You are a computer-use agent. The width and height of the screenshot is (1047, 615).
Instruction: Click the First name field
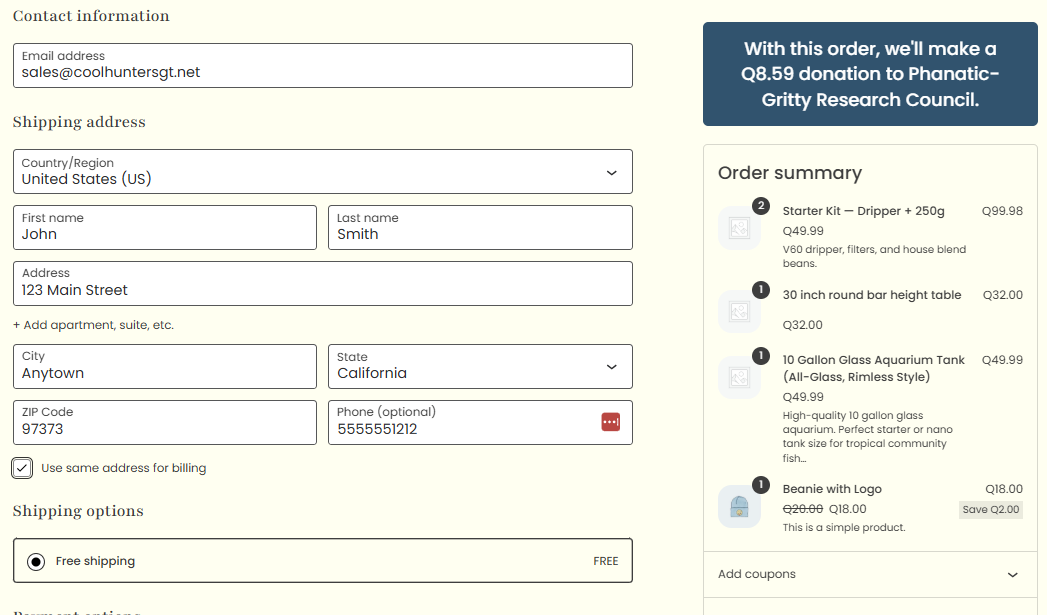coord(165,228)
